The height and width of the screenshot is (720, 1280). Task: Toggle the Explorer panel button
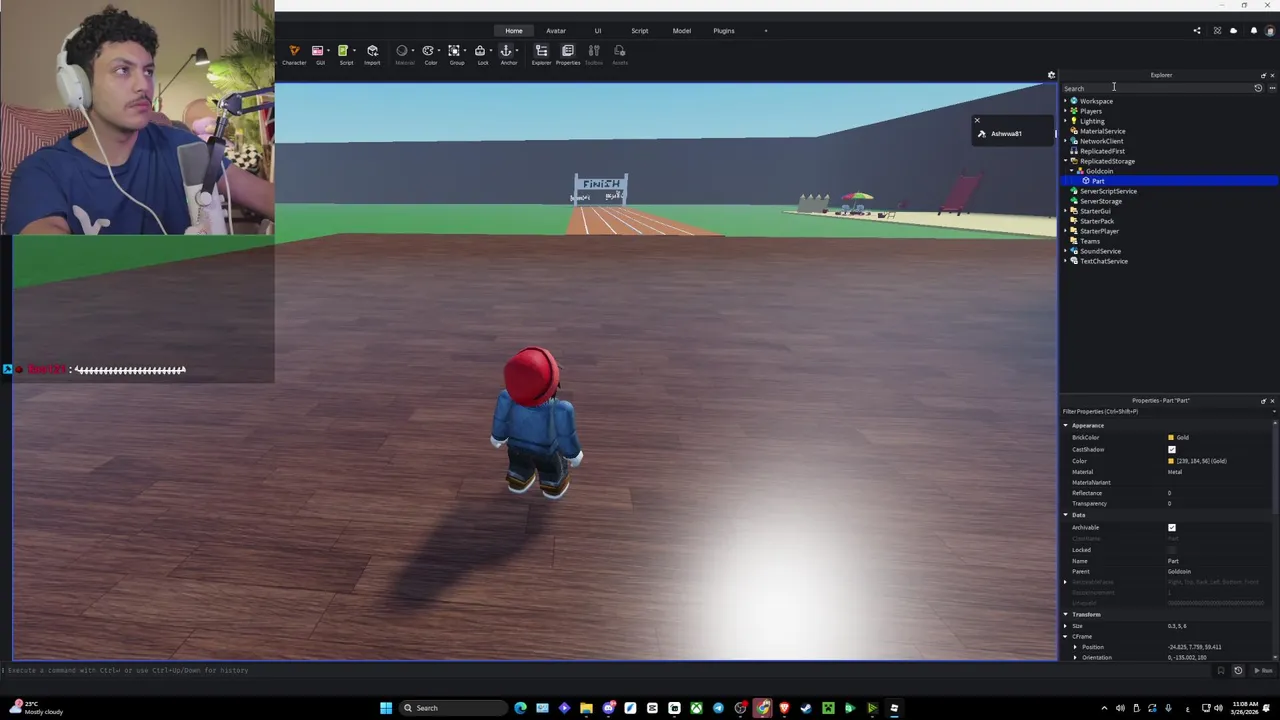pyautogui.click(x=541, y=54)
